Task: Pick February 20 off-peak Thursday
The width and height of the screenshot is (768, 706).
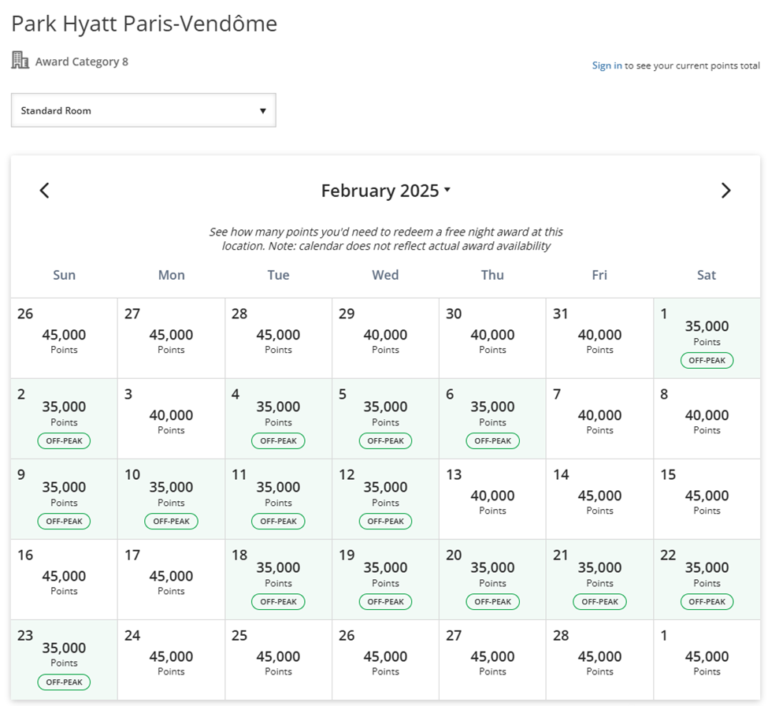Action: click(492, 579)
